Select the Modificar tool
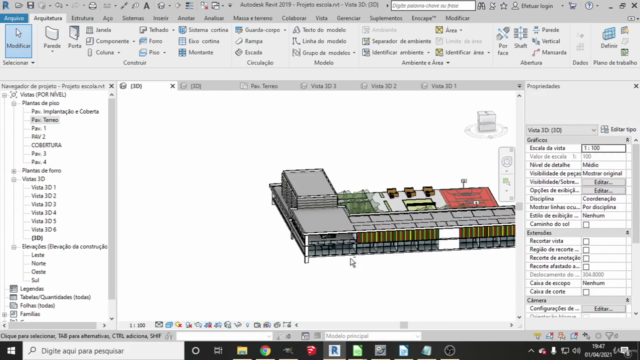The image size is (640, 360). (18, 40)
